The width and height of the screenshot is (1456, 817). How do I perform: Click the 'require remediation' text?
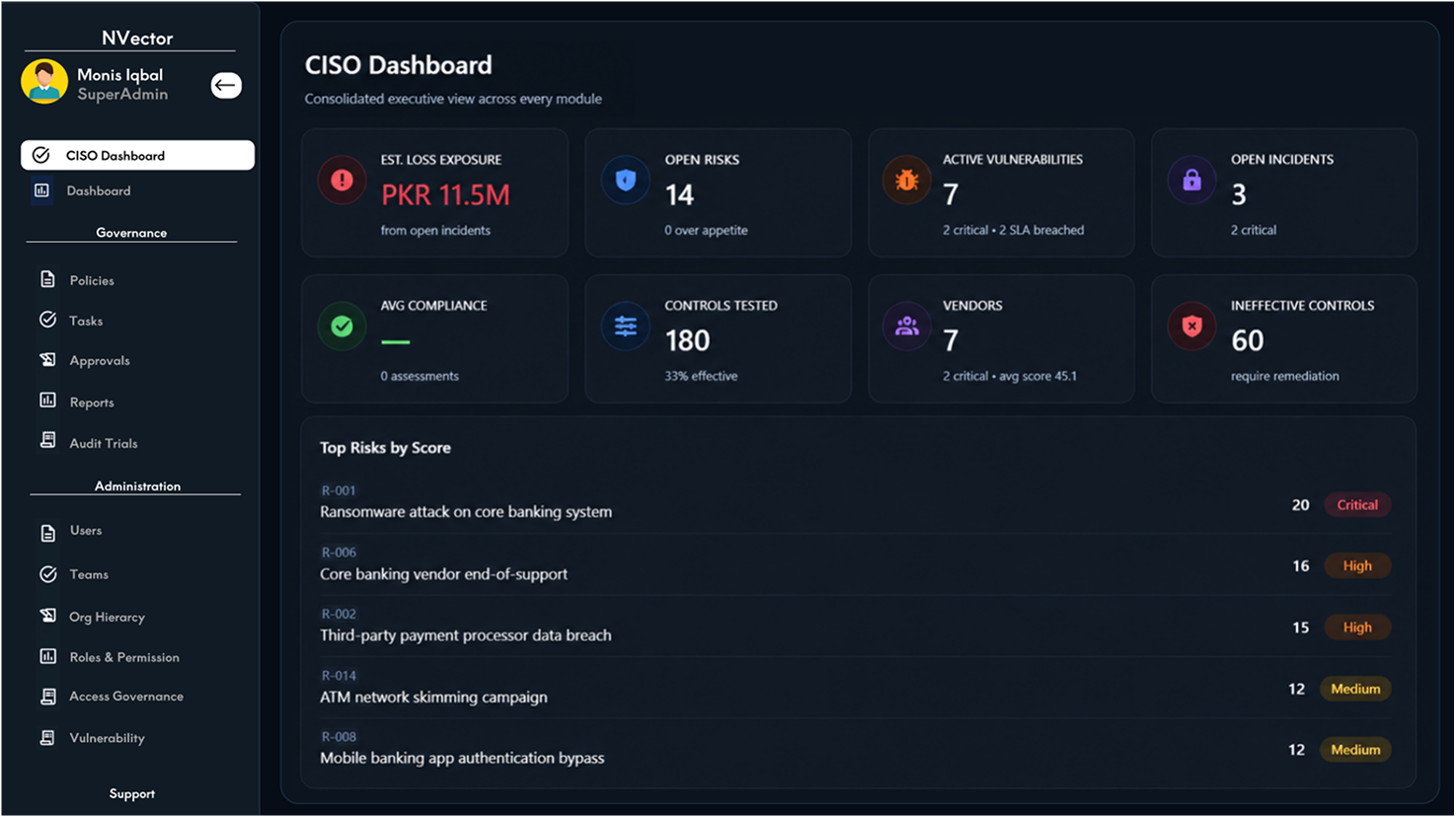point(1285,376)
